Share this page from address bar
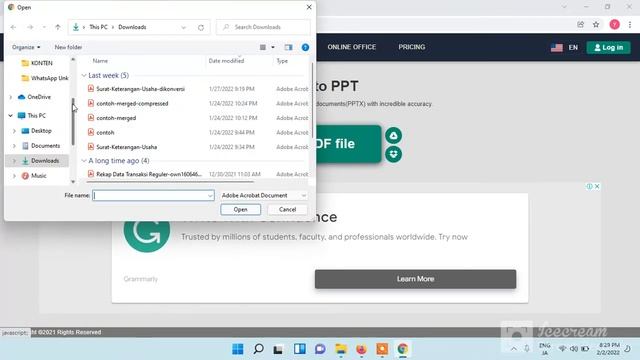The height and width of the screenshot is (360, 640). click(580, 24)
